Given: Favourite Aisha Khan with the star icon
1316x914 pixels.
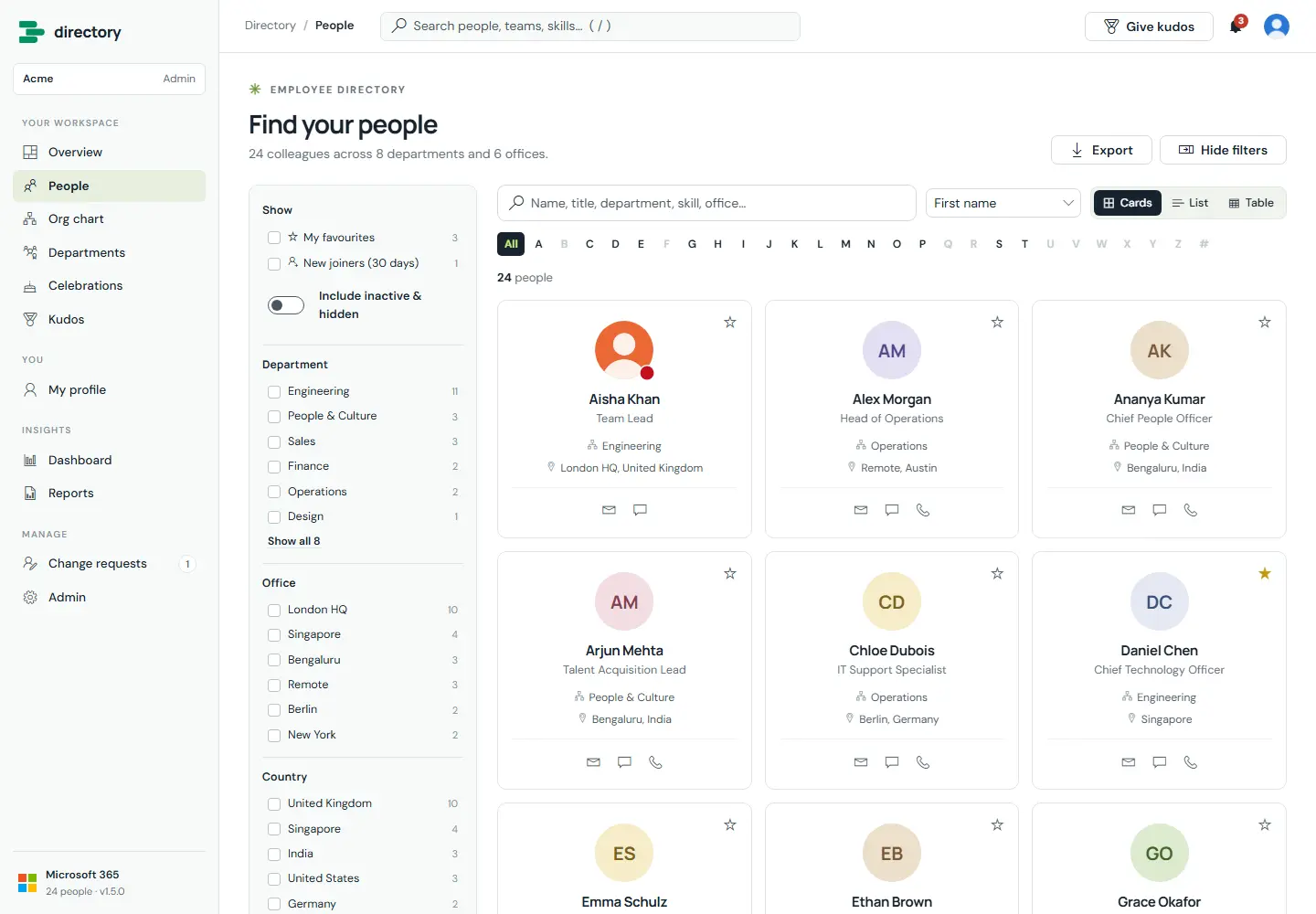Looking at the screenshot, I should pos(730,322).
